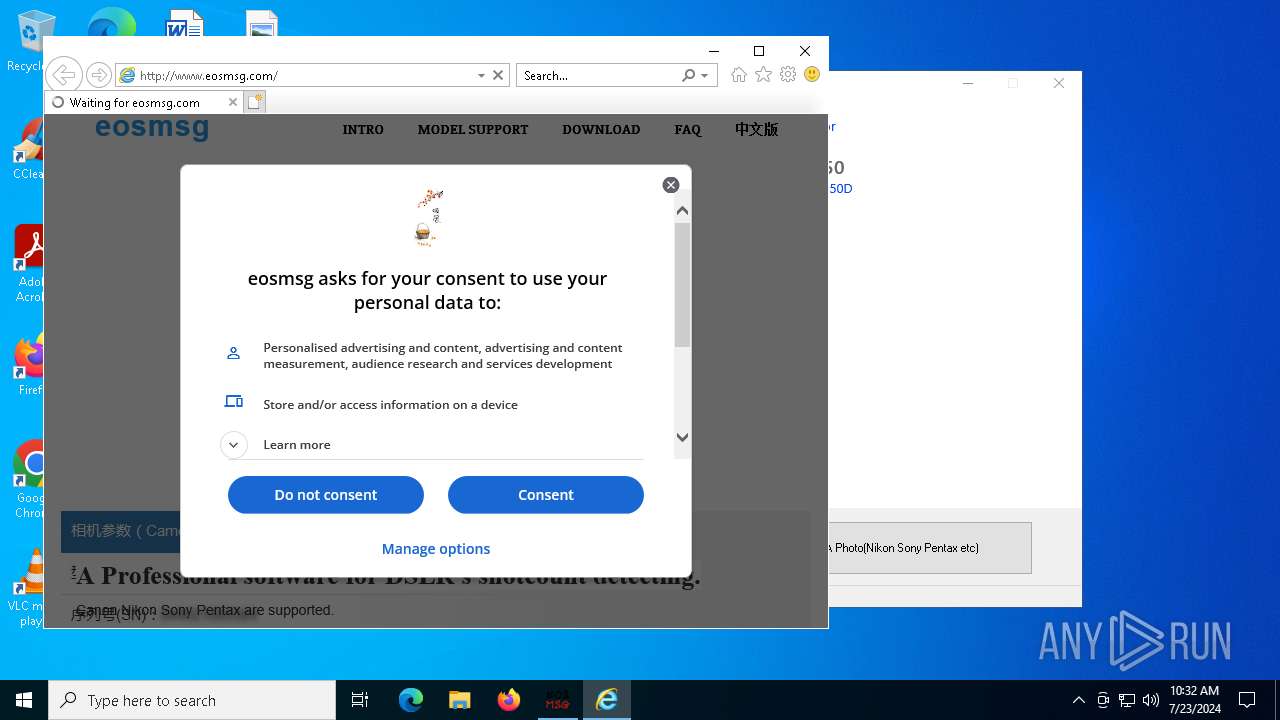Click the IE forward arrow button

coord(98,75)
